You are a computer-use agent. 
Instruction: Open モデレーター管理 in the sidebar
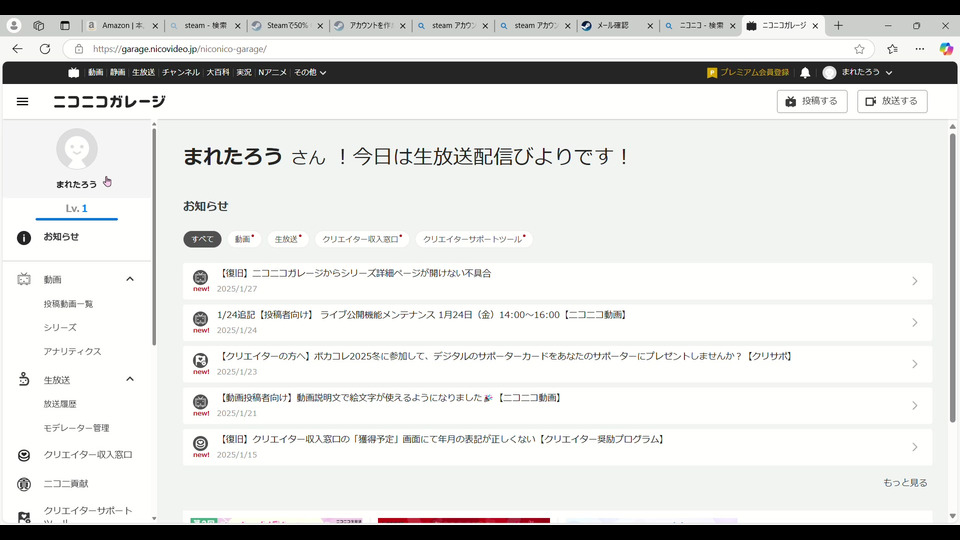pyautogui.click(x=76, y=428)
